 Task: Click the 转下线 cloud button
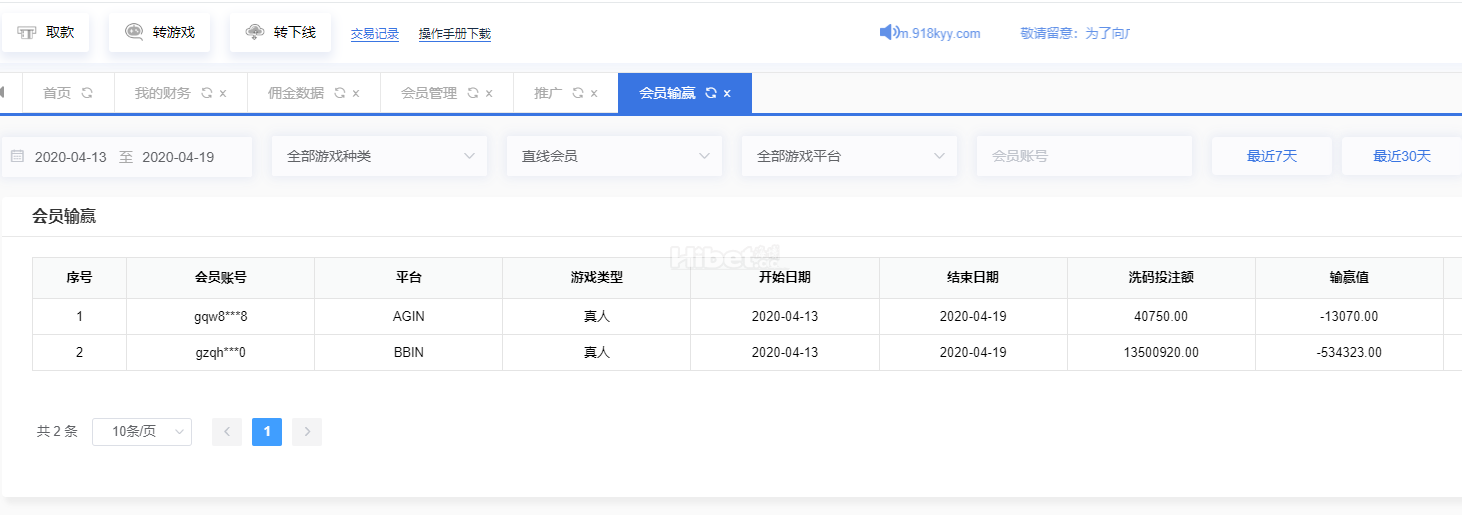[281, 32]
